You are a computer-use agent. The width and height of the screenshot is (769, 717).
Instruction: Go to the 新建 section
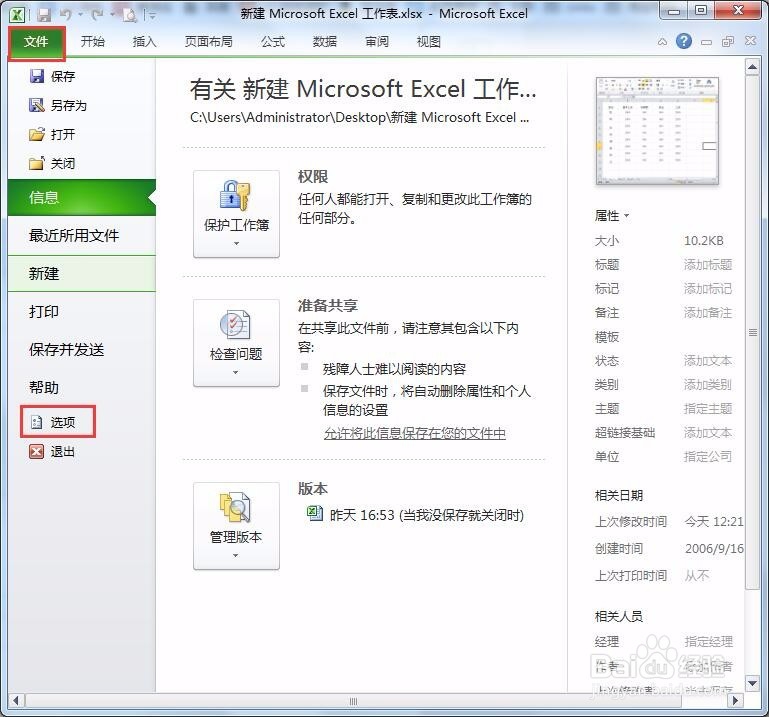[x=81, y=274]
